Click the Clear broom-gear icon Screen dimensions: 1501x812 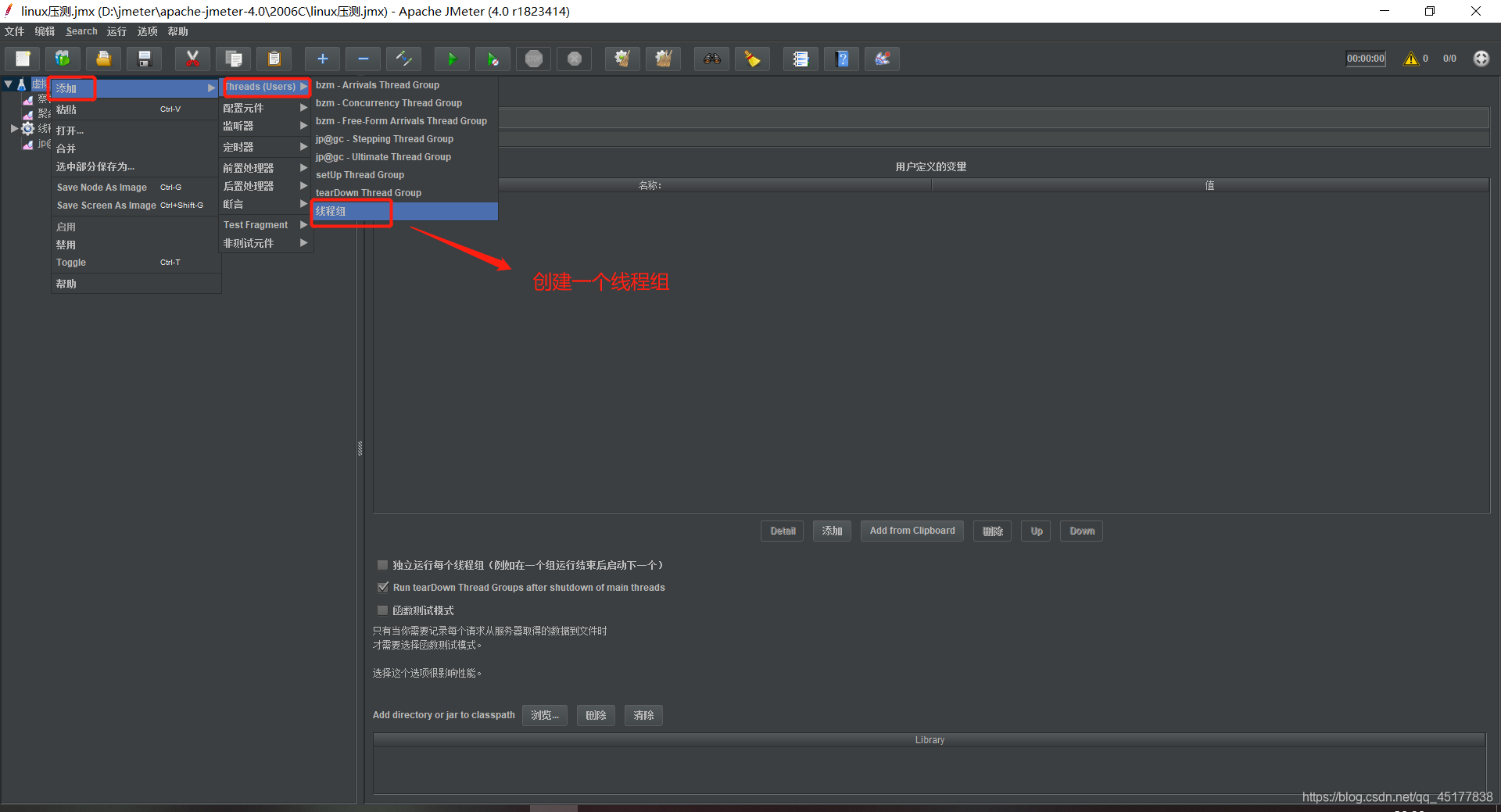point(622,59)
